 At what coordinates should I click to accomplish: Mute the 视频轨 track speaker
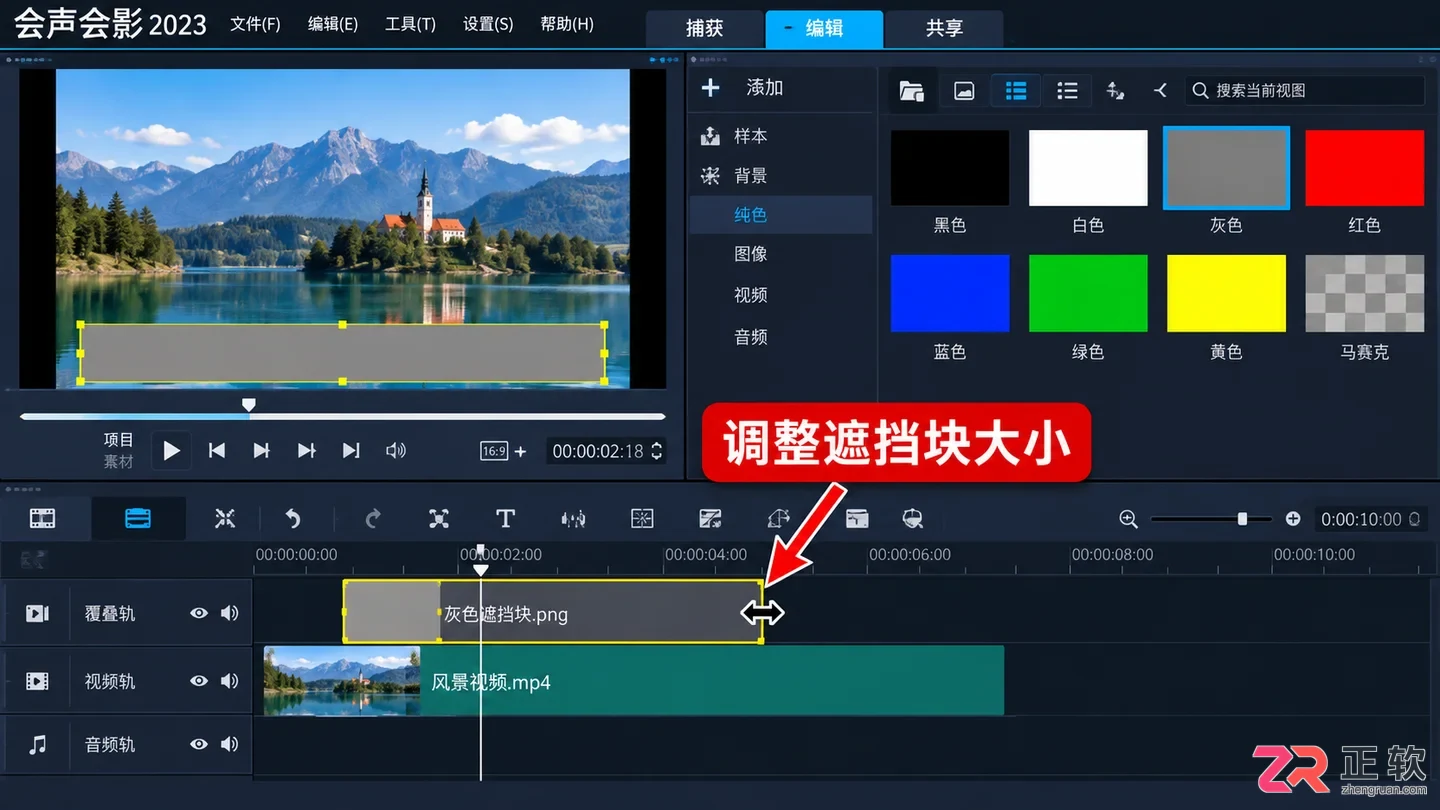tap(230, 681)
